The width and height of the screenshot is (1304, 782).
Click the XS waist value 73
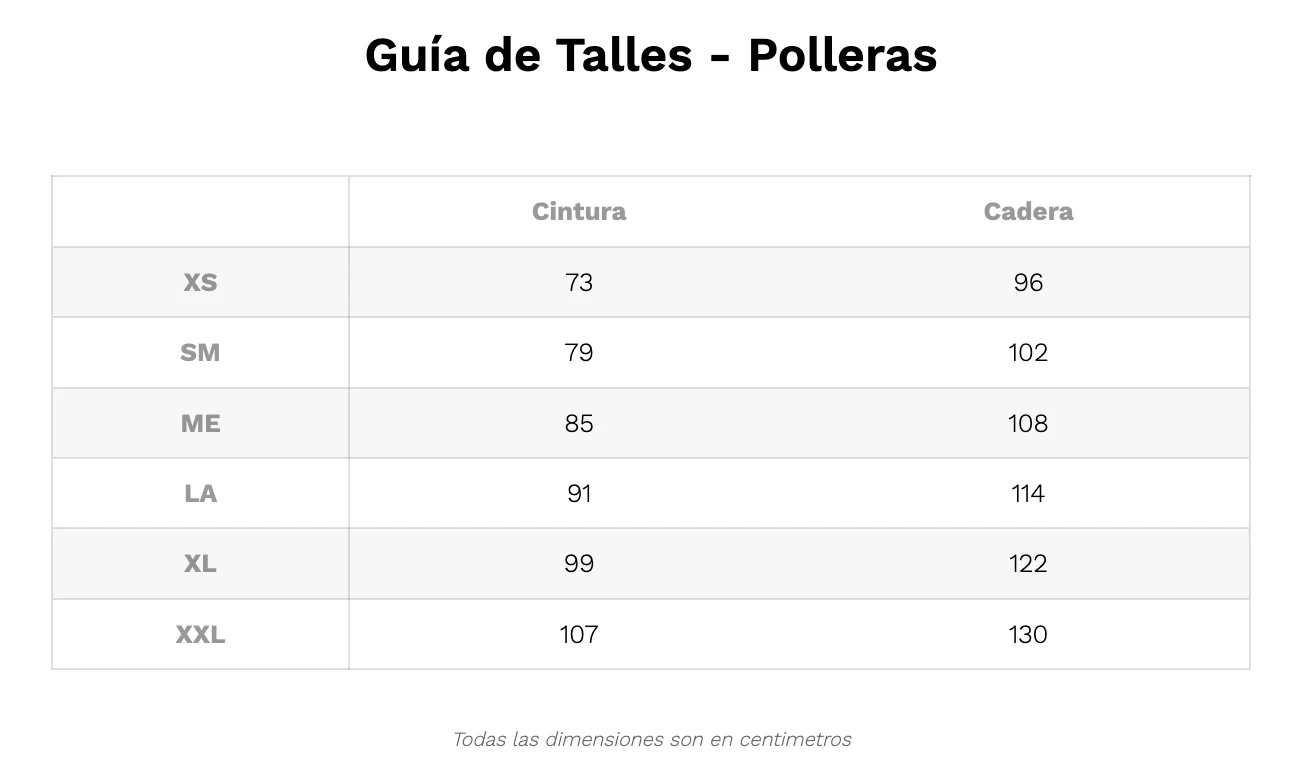[x=579, y=283]
